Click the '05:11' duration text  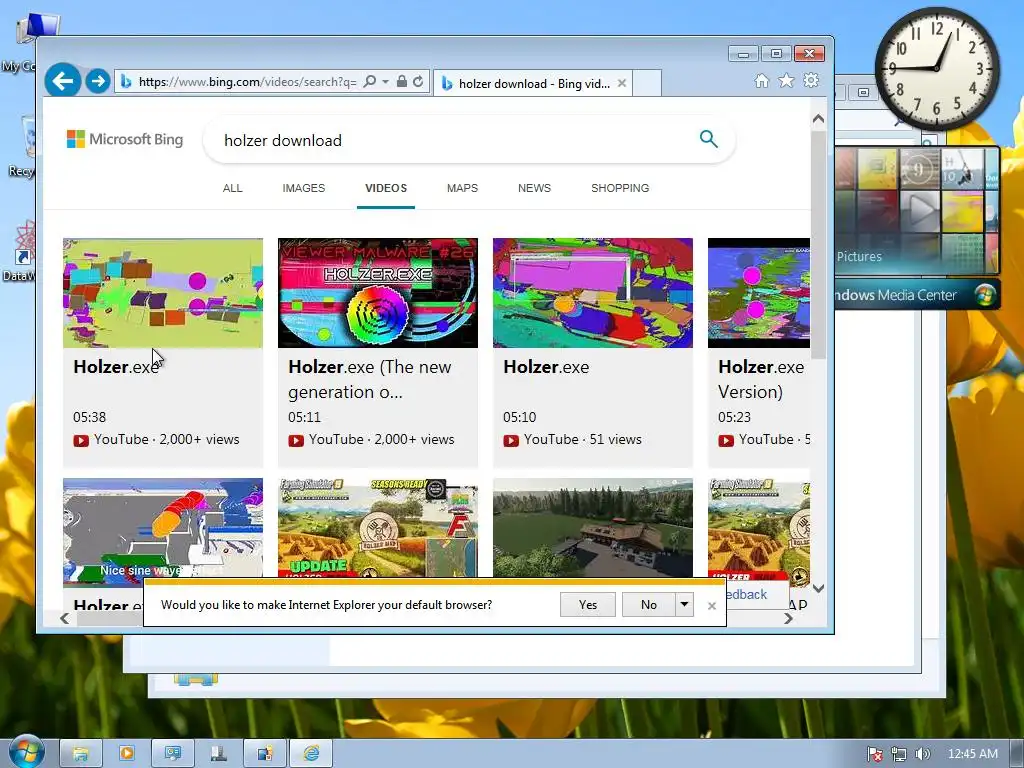(x=304, y=417)
